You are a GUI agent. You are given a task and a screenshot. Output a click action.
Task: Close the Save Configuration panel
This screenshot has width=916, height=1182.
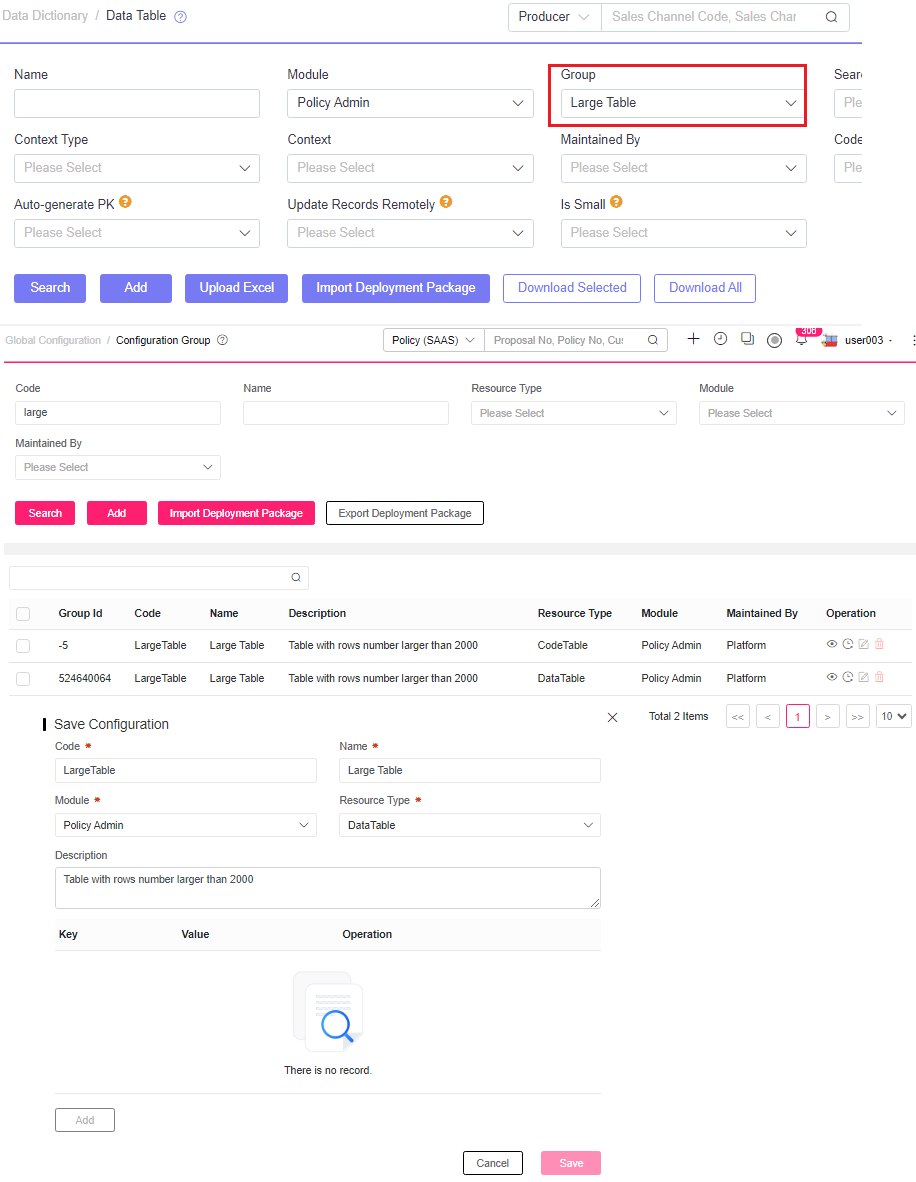point(613,717)
